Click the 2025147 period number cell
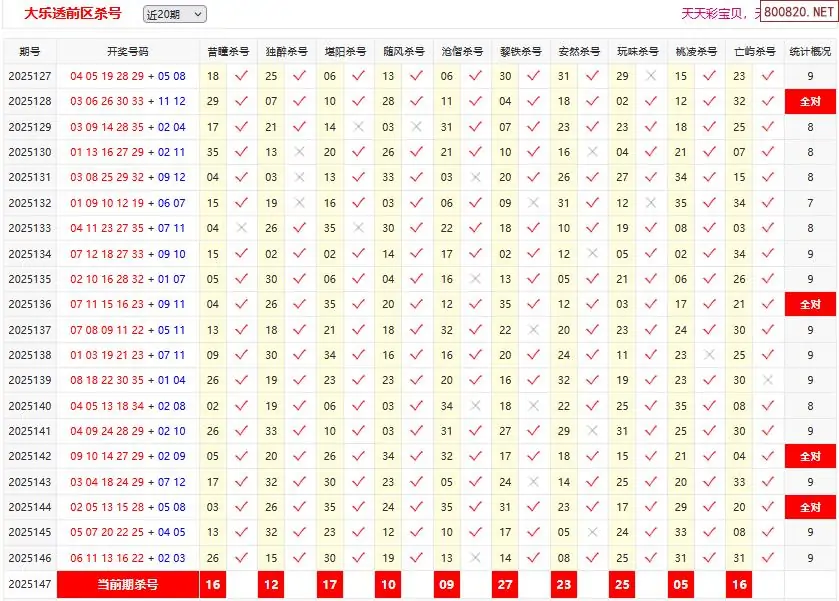The height and width of the screenshot is (601, 839). click(29, 584)
